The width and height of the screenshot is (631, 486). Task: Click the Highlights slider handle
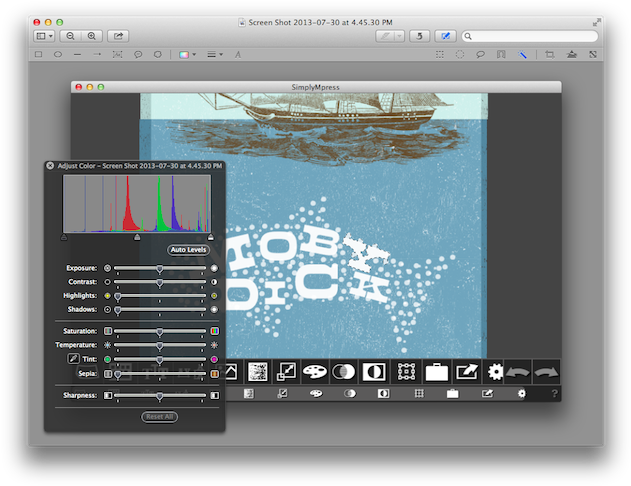[118, 297]
